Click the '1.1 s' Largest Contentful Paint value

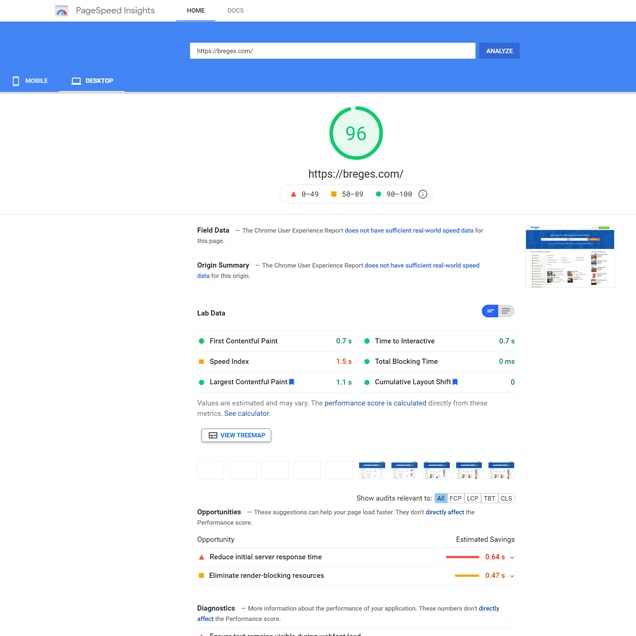(x=344, y=382)
